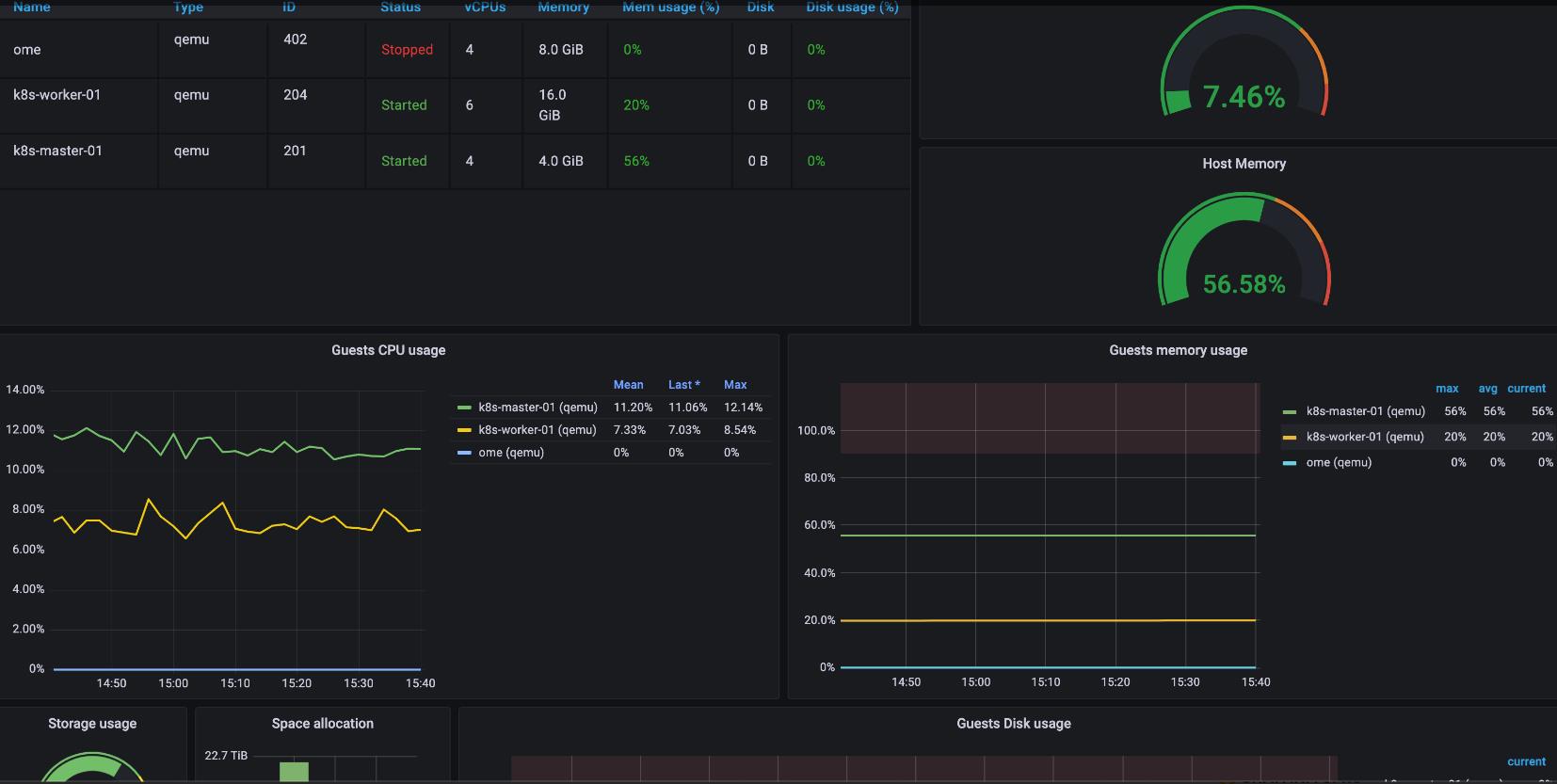Sort memory legend by max
1557x784 pixels.
tap(1447, 389)
